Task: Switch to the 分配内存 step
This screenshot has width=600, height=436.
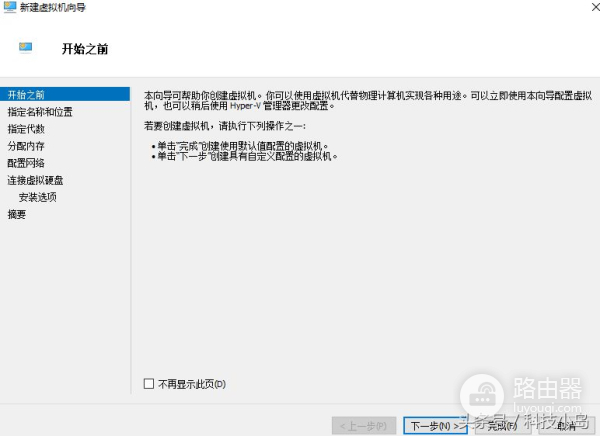Action: coord(26,146)
